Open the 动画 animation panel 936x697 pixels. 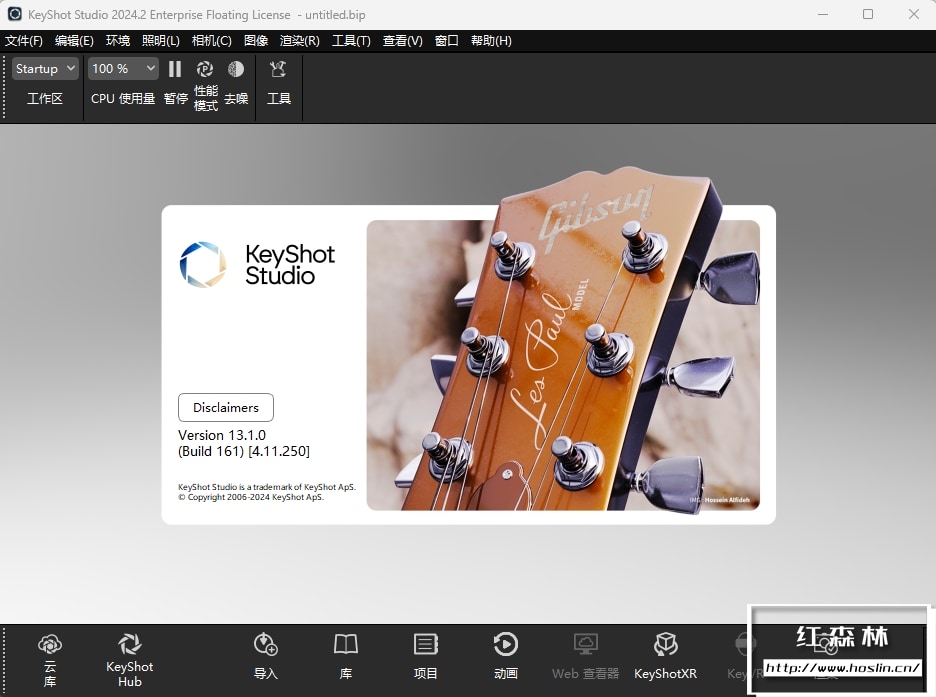[x=506, y=656]
